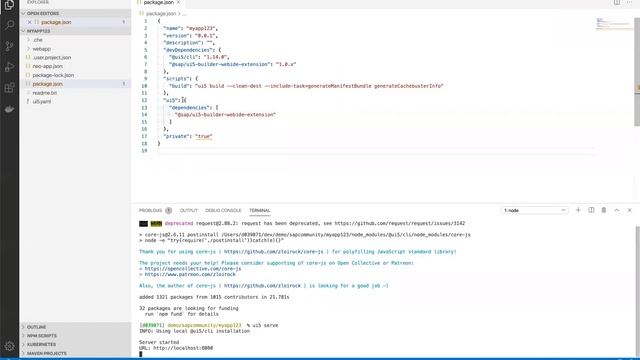The image size is (640, 360).
Task: Open the localhost:8080 URL in terminal
Action: 183,348
